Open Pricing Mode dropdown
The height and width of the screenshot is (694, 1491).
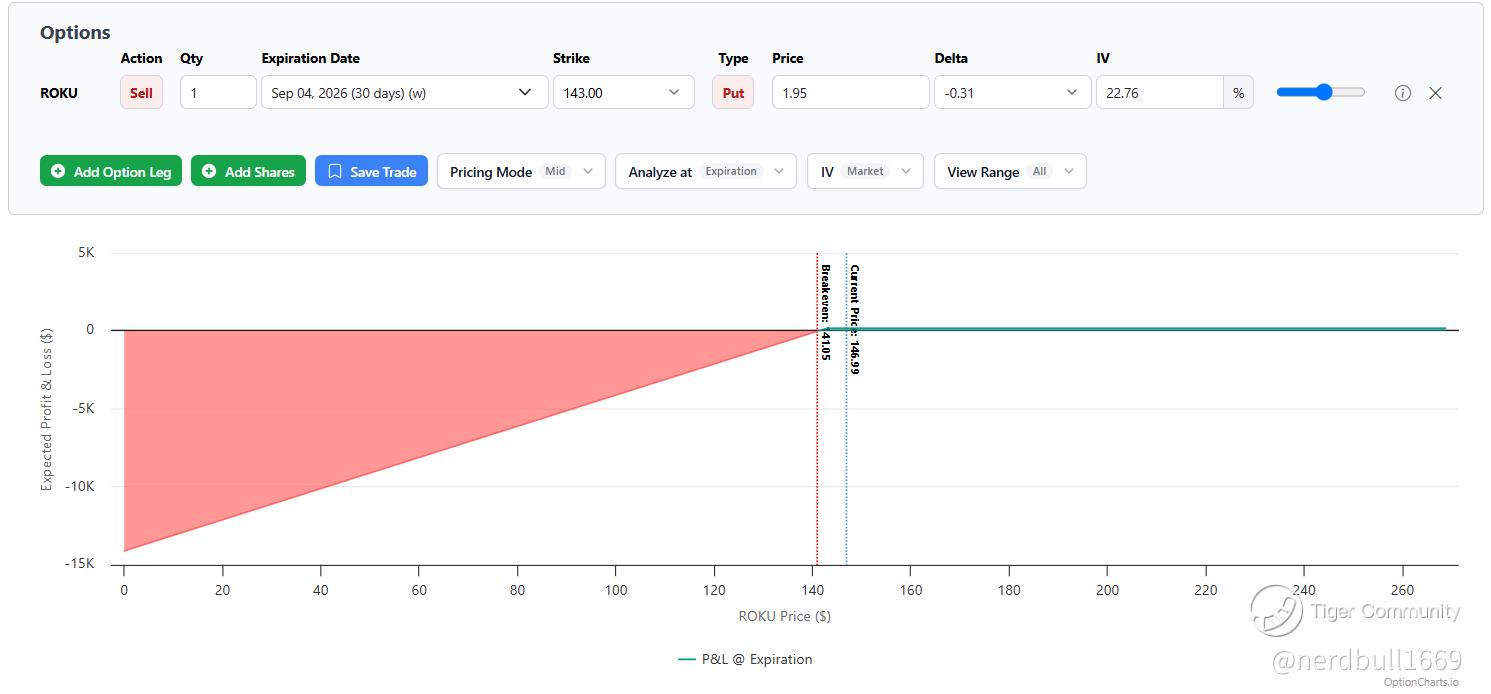point(521,171)
